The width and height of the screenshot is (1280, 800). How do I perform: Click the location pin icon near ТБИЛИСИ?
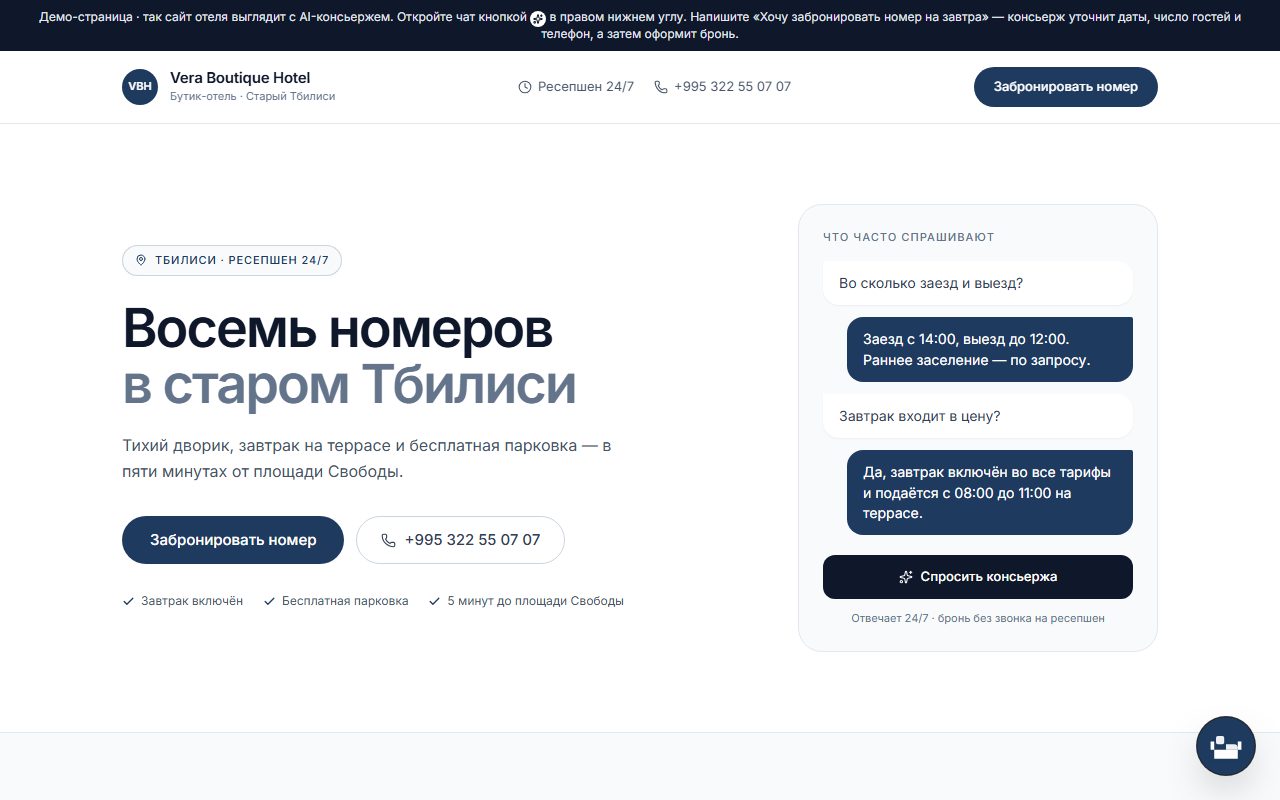pos(141,260)
